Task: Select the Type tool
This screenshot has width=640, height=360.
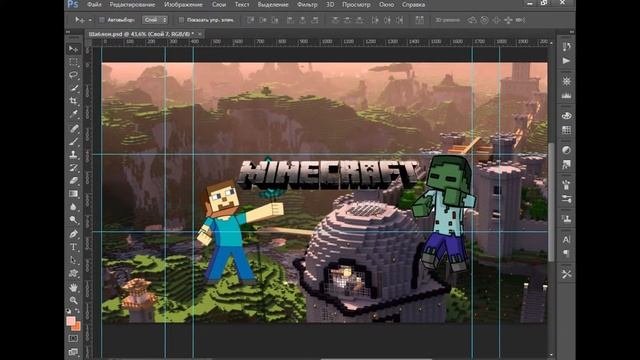Action: click(73, 247)
